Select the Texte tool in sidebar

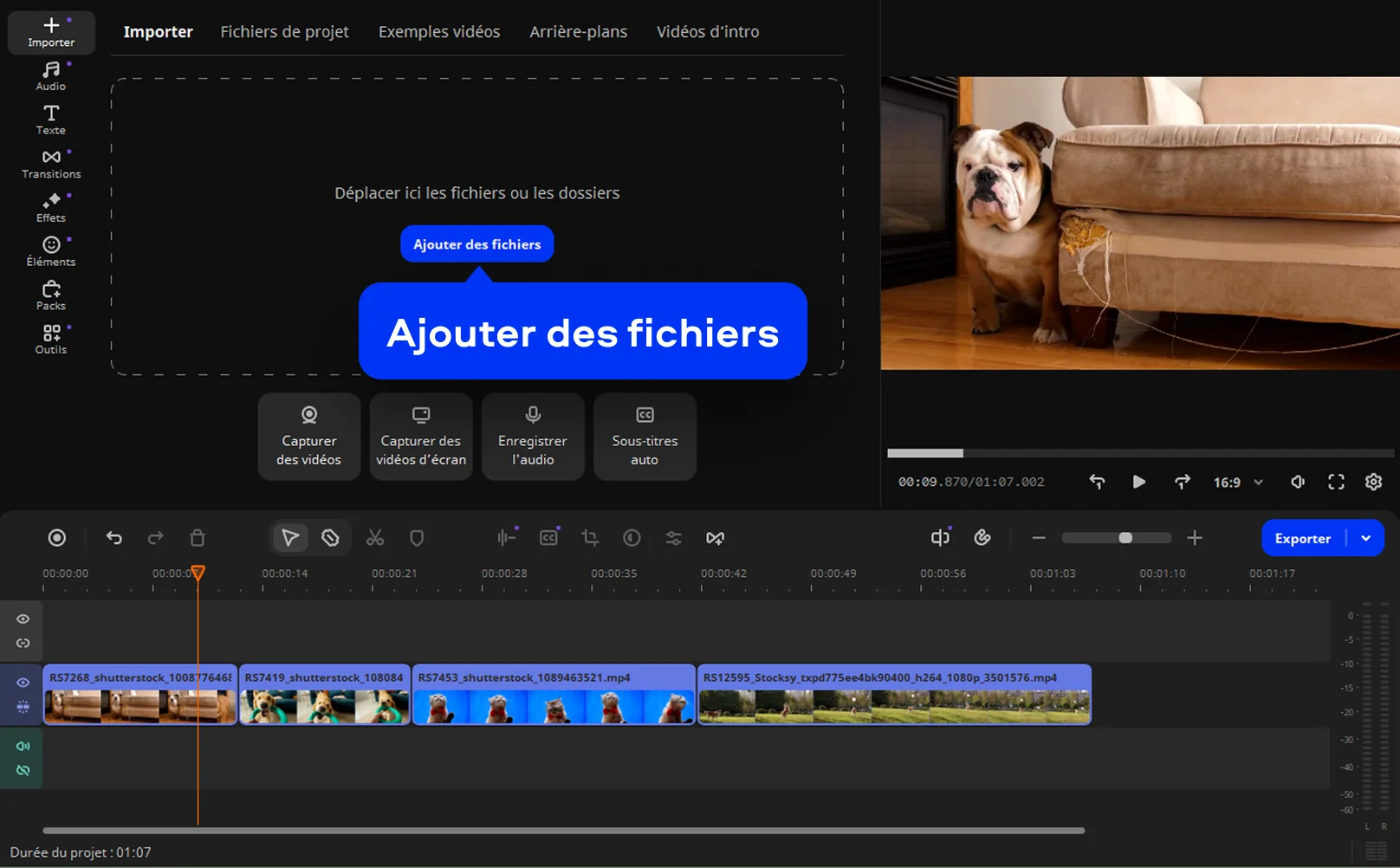[51, 120]
